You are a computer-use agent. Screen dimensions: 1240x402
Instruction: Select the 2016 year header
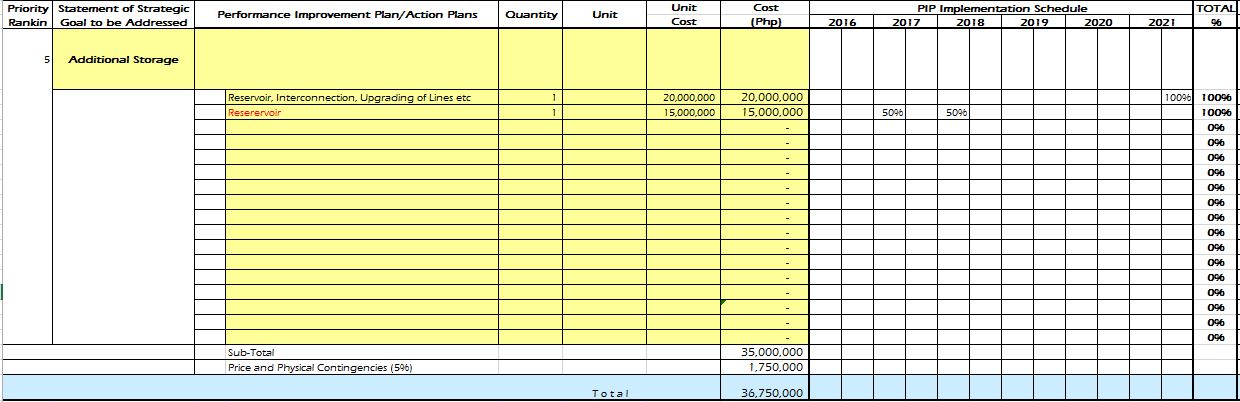pos(841,21)
